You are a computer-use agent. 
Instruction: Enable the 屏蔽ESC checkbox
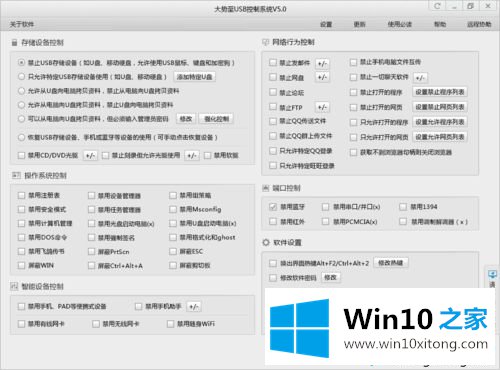click(x=173, y=251)
